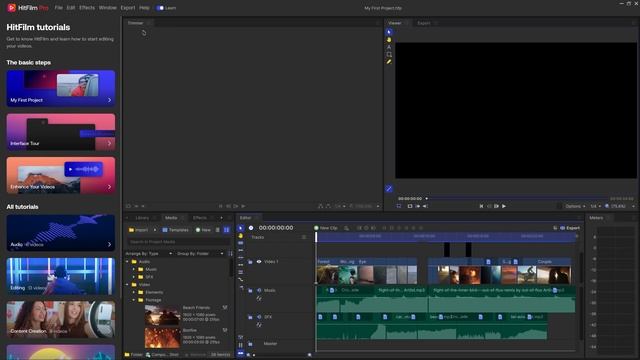Screen dimensions: 640x360
Task: Select the hand tool in Viewer toolbar
Action: [x=389, y=40]
